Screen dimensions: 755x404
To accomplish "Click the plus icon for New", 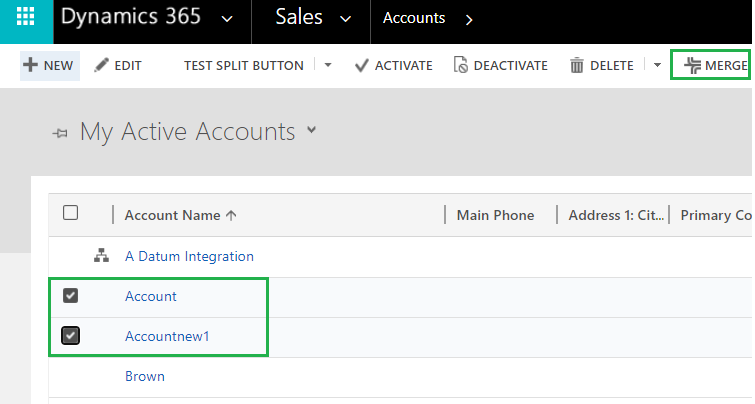I will [30, 65].
